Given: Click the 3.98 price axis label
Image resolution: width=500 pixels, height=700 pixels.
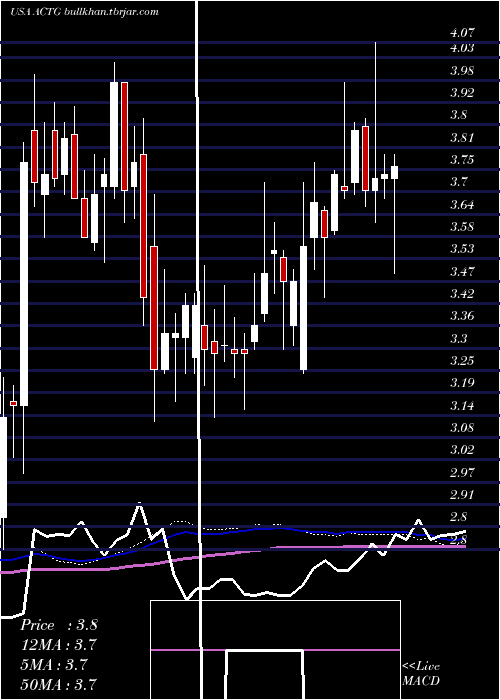Looking at the screenshot, I should click(462, 71).
